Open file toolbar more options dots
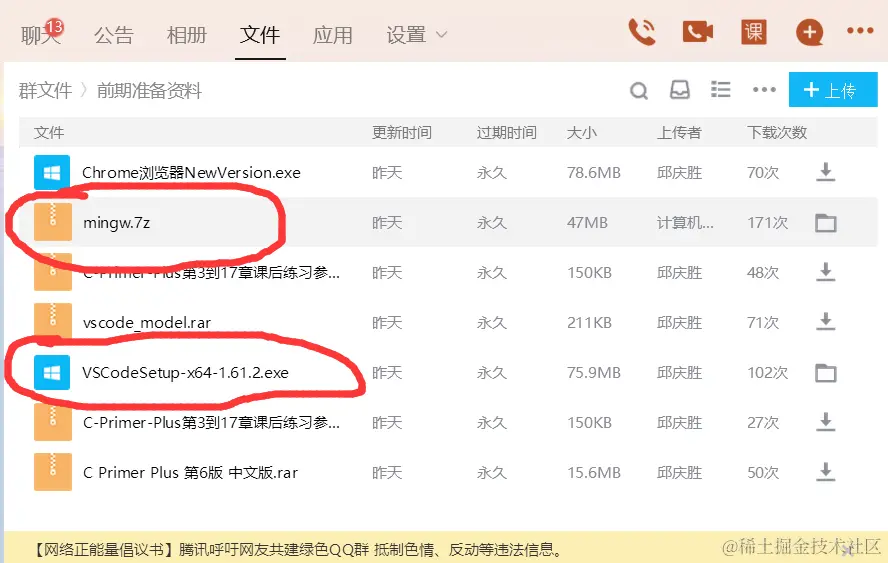The image size is (888, 563). click(x=764, y=89)
